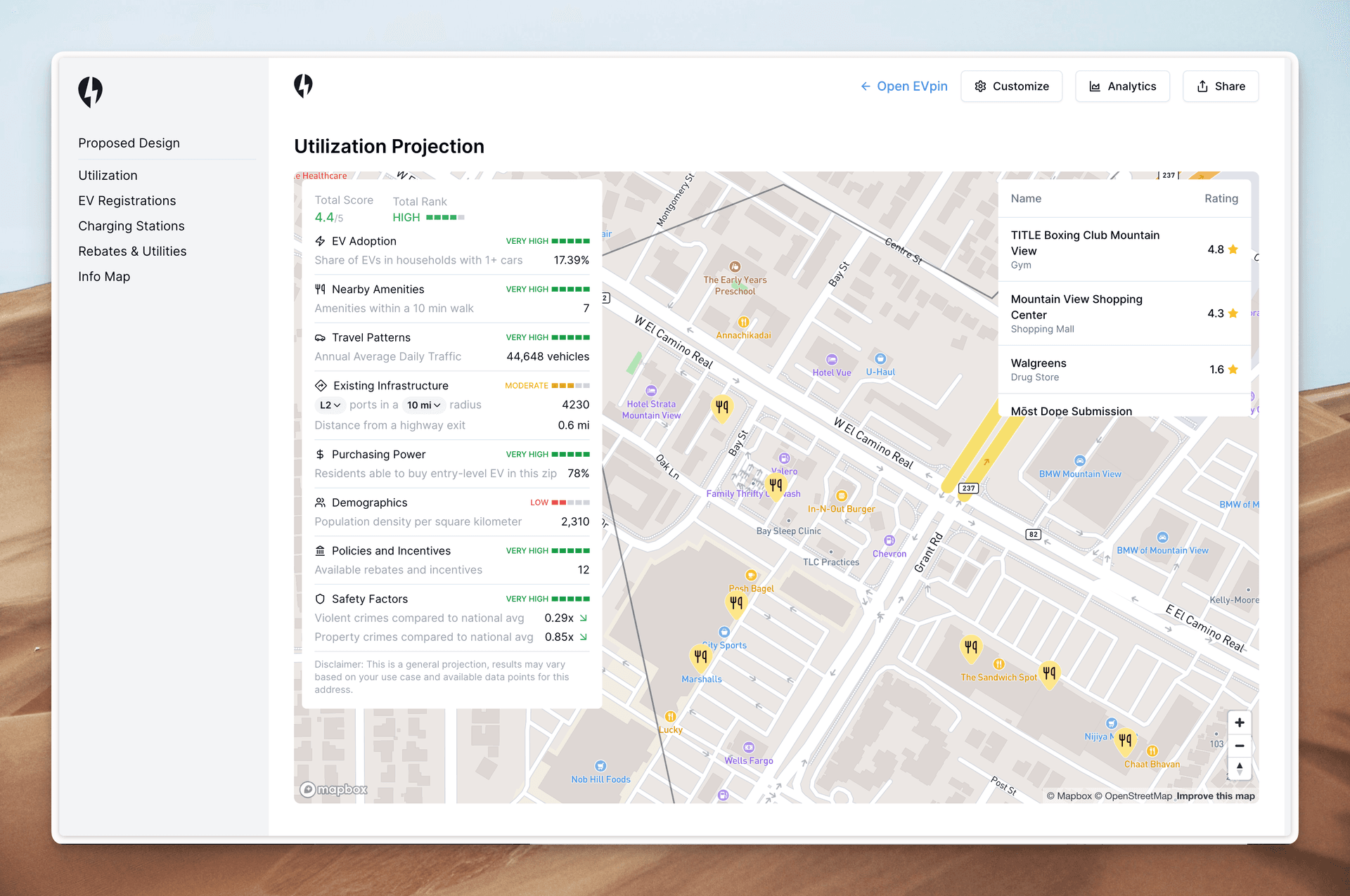Click the Analytics chart icon
The width and height of the screenshot is (1350, 896).
(x=1095, y=86)
